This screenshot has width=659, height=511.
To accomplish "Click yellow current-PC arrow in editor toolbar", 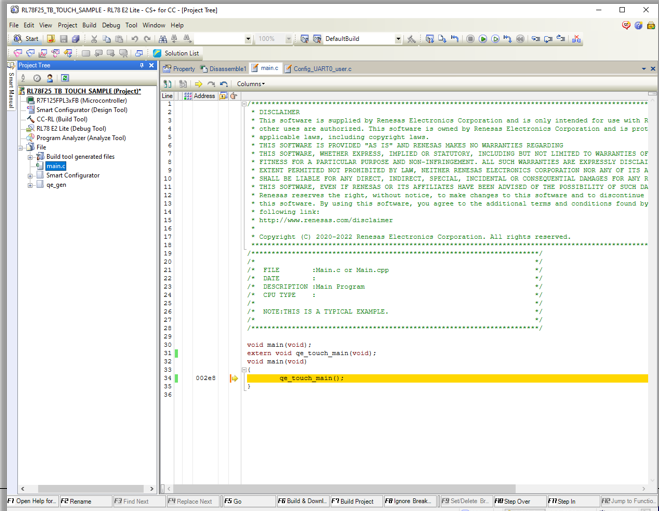I will pos(198,84).
